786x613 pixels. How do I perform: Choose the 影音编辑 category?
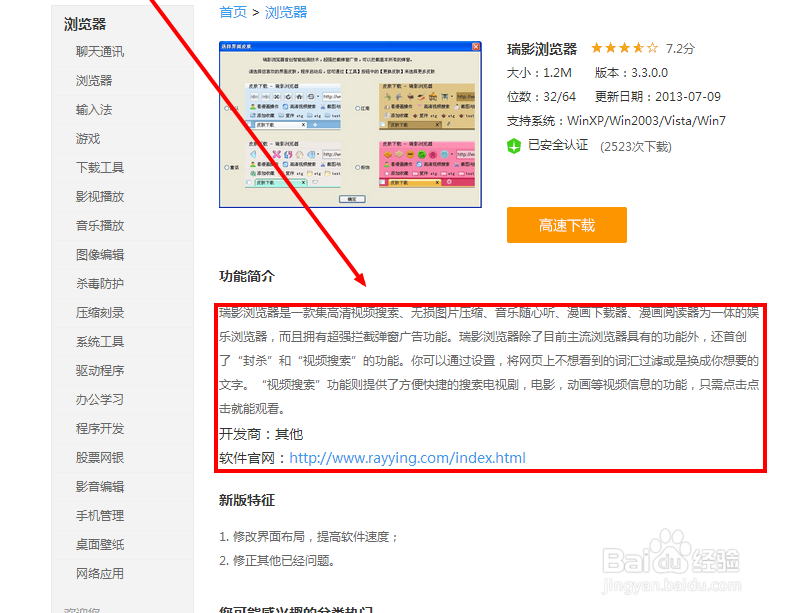[100, 487]
